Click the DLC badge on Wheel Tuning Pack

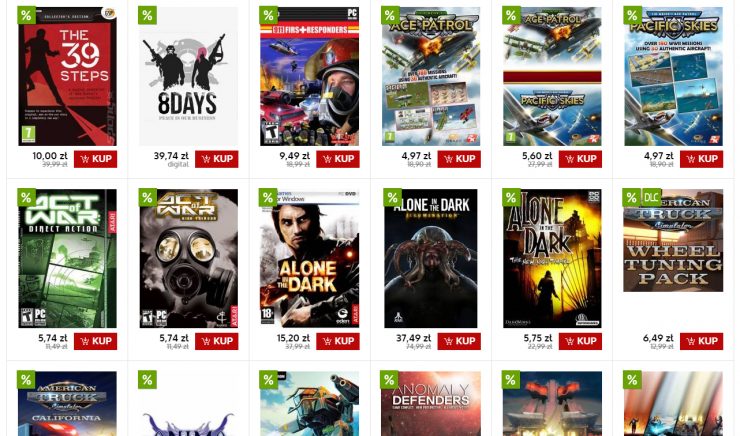[x=651, y=197]
